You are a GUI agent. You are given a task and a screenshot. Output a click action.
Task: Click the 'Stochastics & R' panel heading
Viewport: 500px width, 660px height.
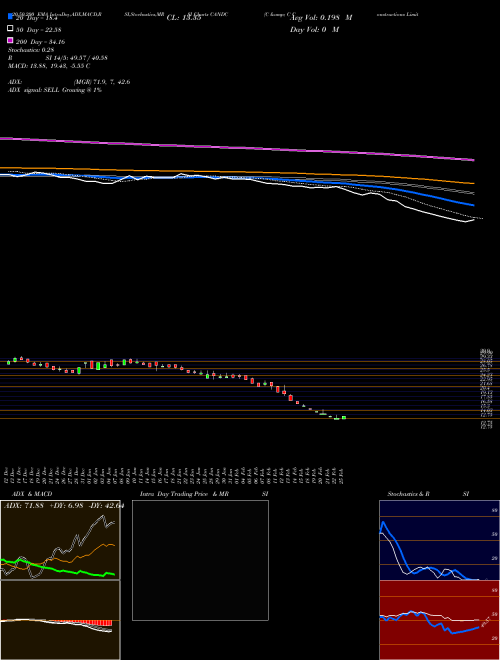pos(409,494)
